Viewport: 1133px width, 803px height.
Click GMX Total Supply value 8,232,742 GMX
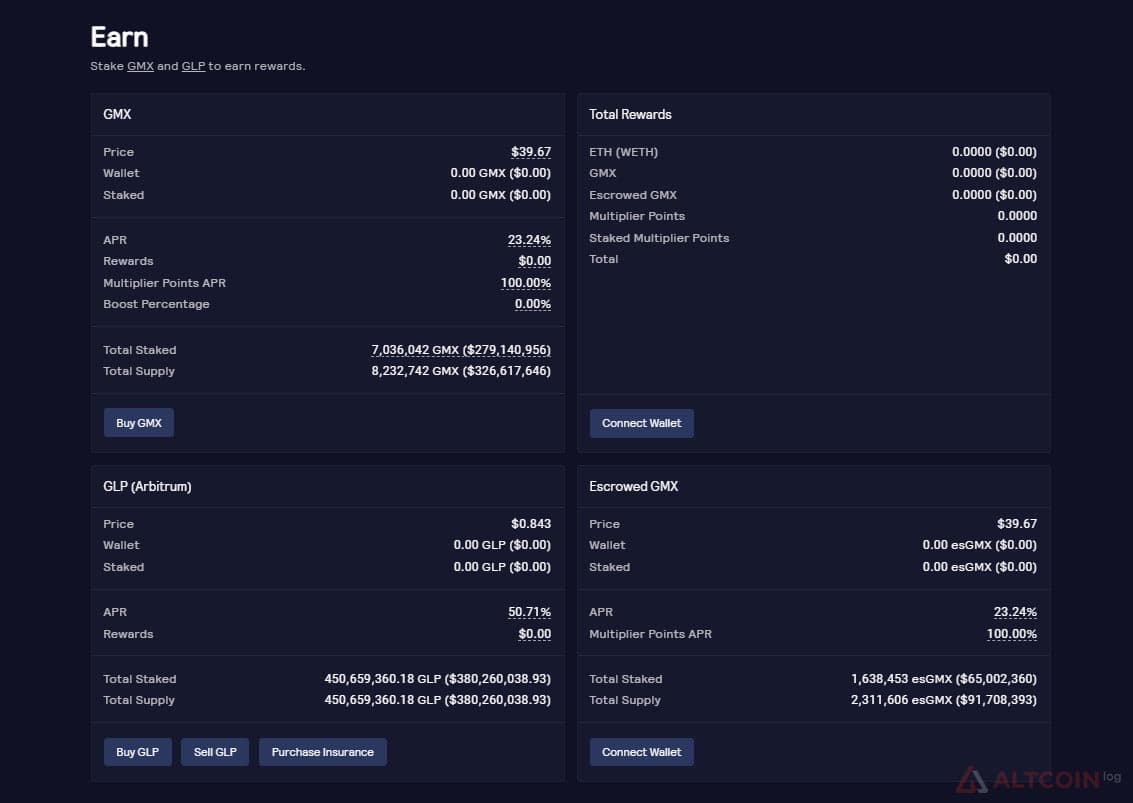pos(461,371)
